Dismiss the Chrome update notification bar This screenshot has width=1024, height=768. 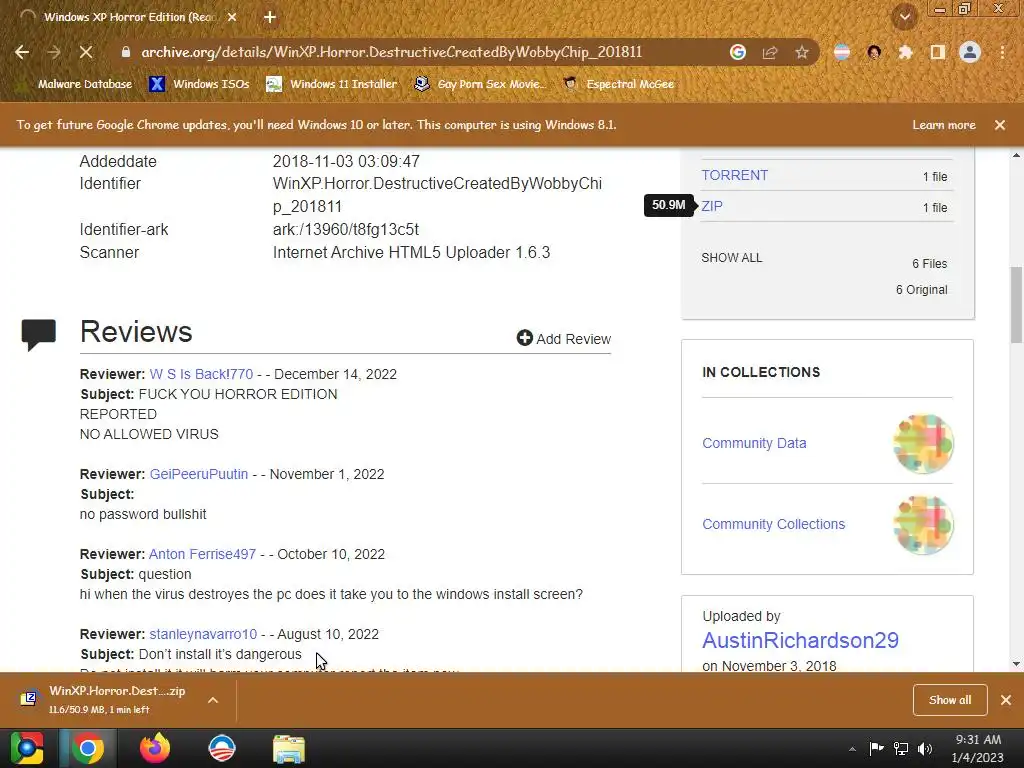[x=1000, y=125]
